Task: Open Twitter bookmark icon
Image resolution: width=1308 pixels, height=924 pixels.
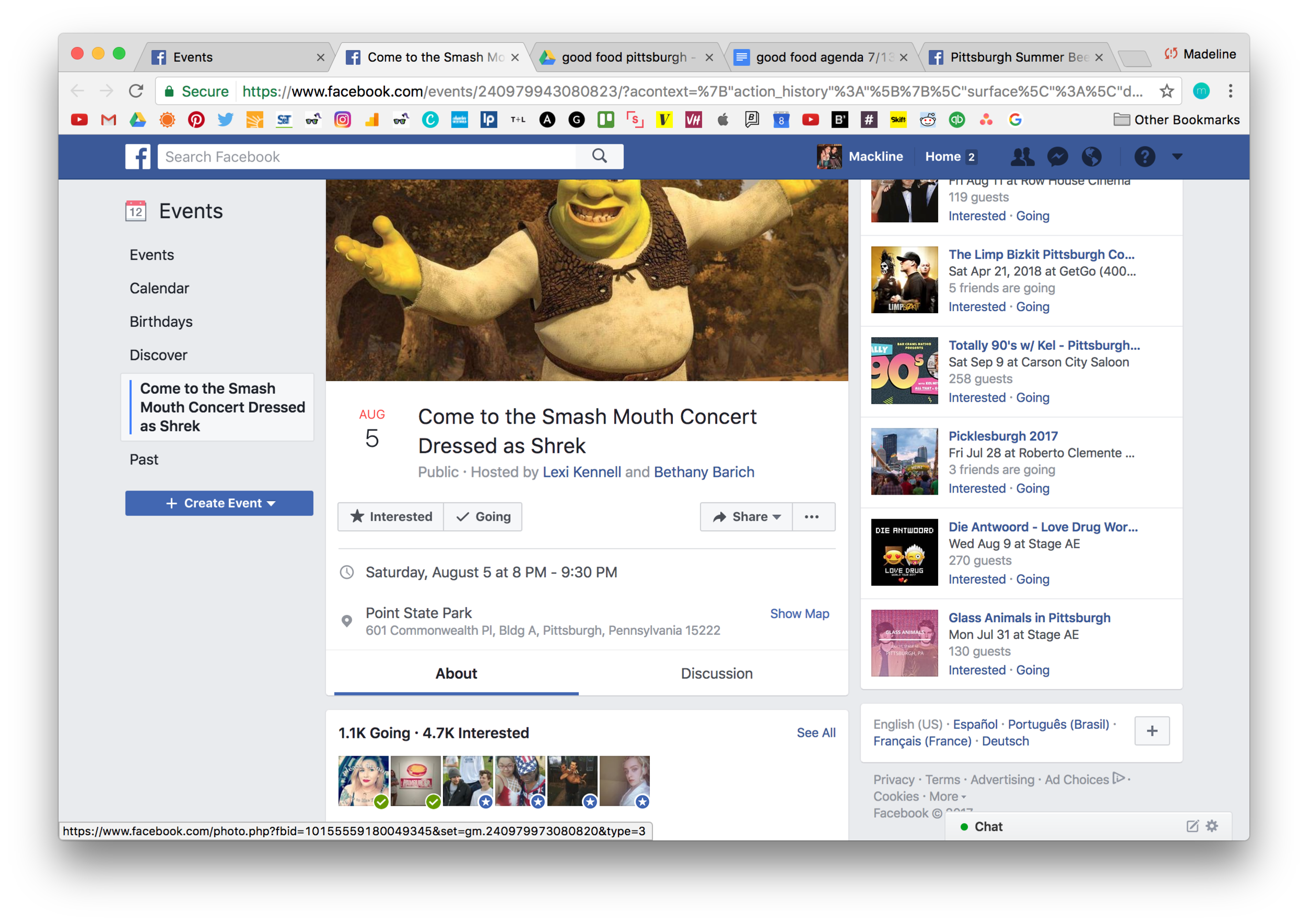Action: coord(225,120)
